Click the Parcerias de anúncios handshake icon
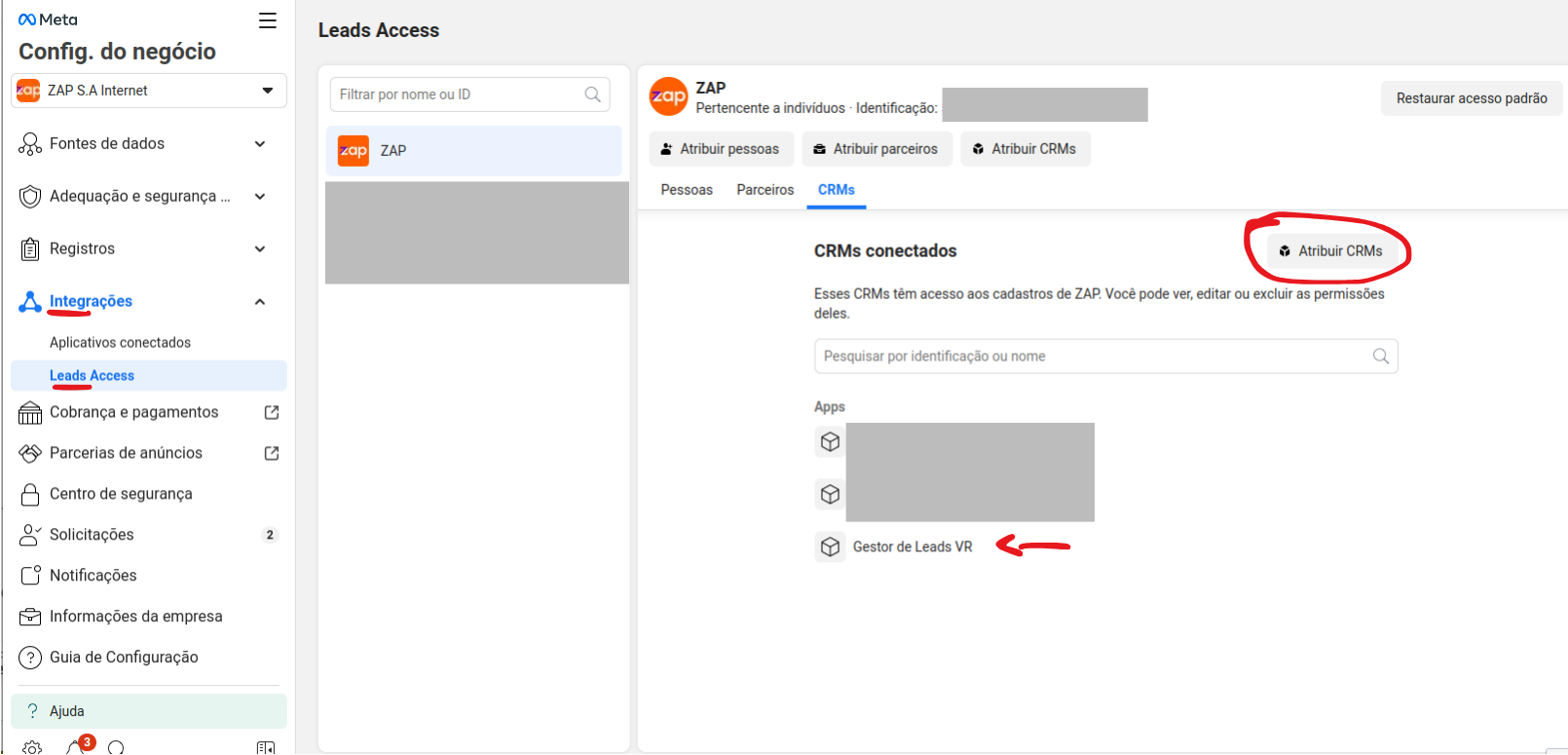Screen dimensions: 1568x755 click(x=30, y=454)
